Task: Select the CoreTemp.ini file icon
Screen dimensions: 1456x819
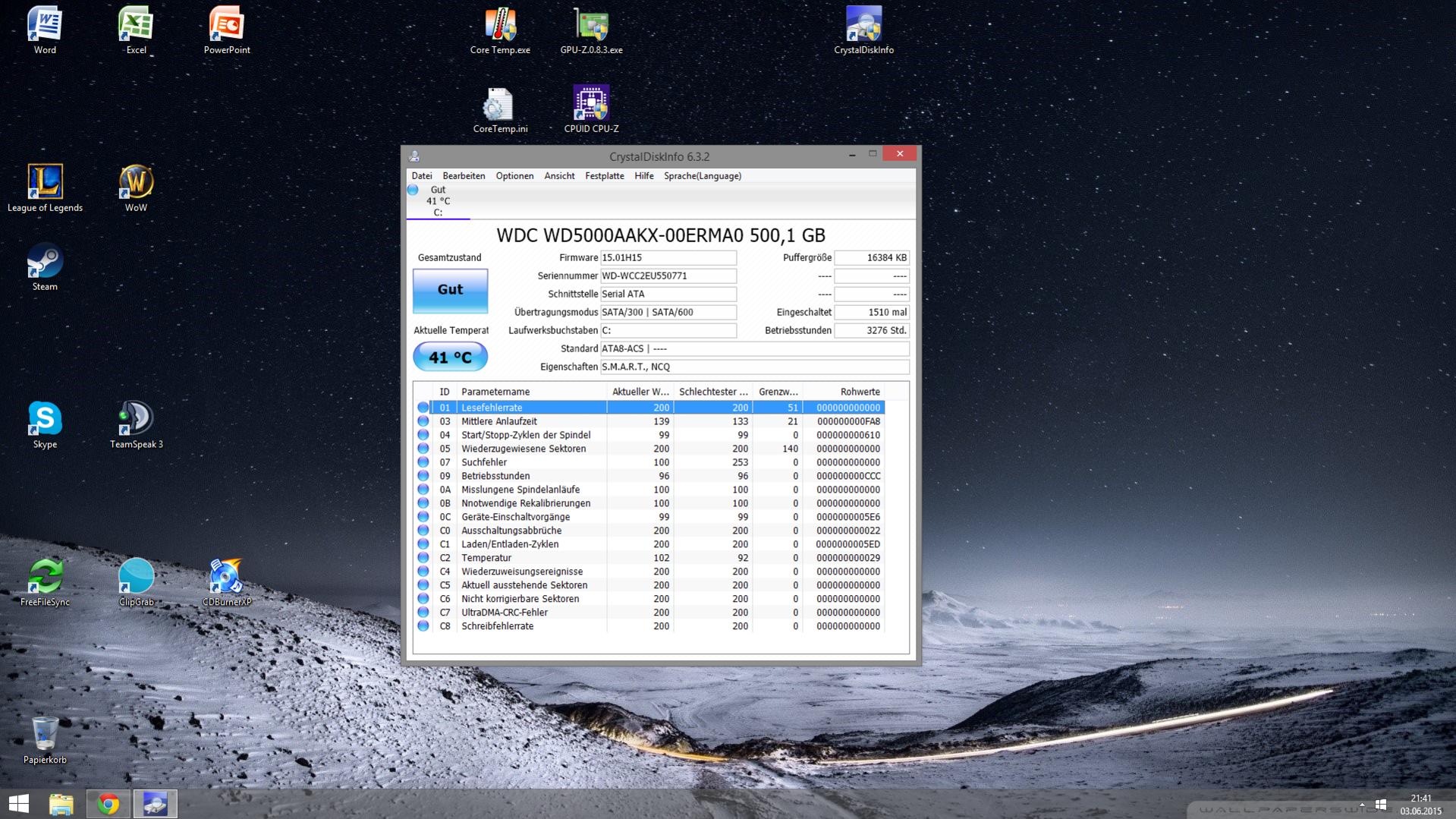Action: (500, 110)
